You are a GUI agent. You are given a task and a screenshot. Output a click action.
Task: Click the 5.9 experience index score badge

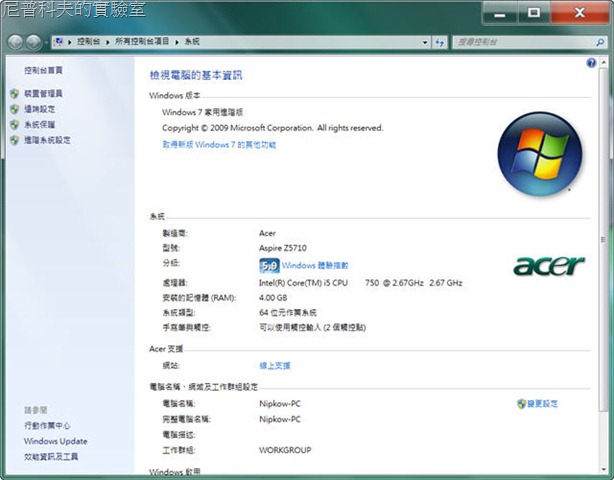click(269, 265)
